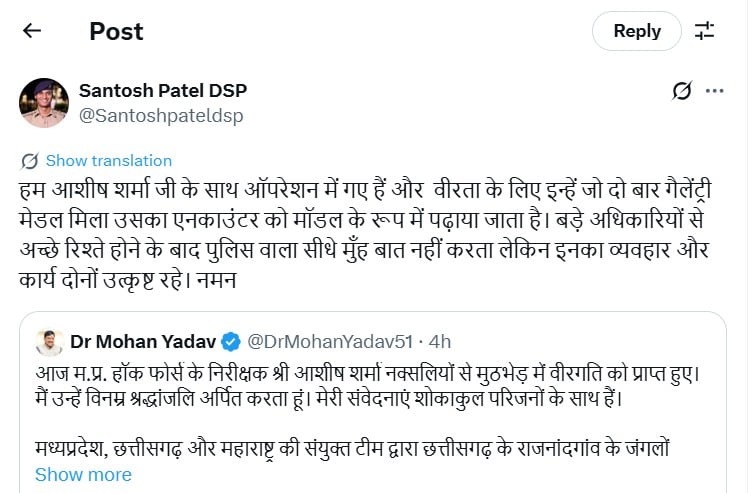This screenshot has width=755, height=493.
Task: Click the Santosh Patel DSP display name
Action: coord(162,90)
